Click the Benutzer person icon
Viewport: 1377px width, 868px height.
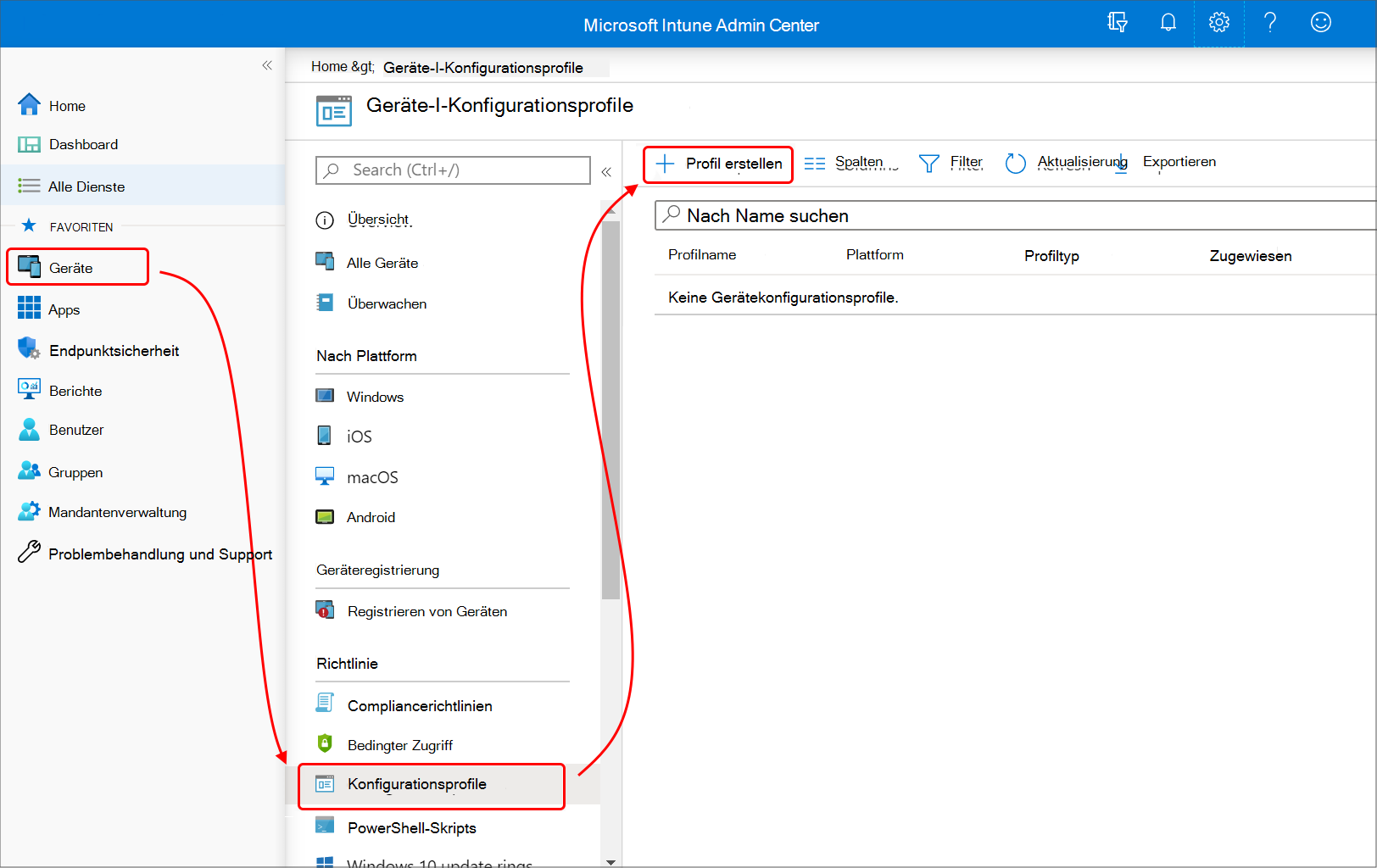(x=29, y=429)
